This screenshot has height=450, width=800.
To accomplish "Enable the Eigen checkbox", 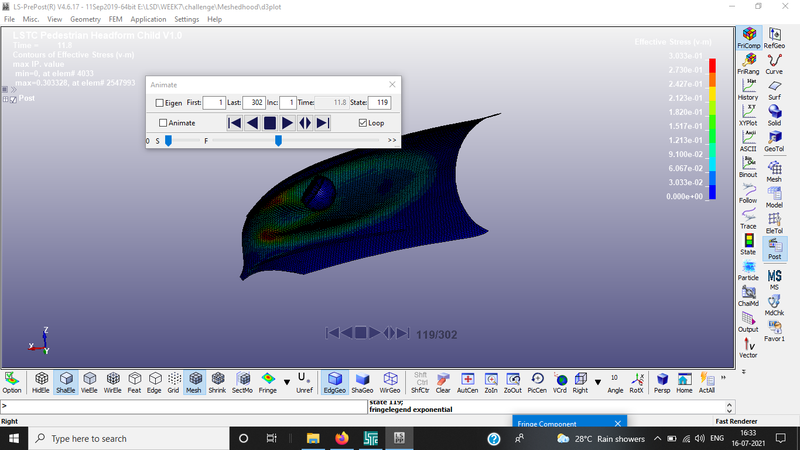I will tap(160, 103).
